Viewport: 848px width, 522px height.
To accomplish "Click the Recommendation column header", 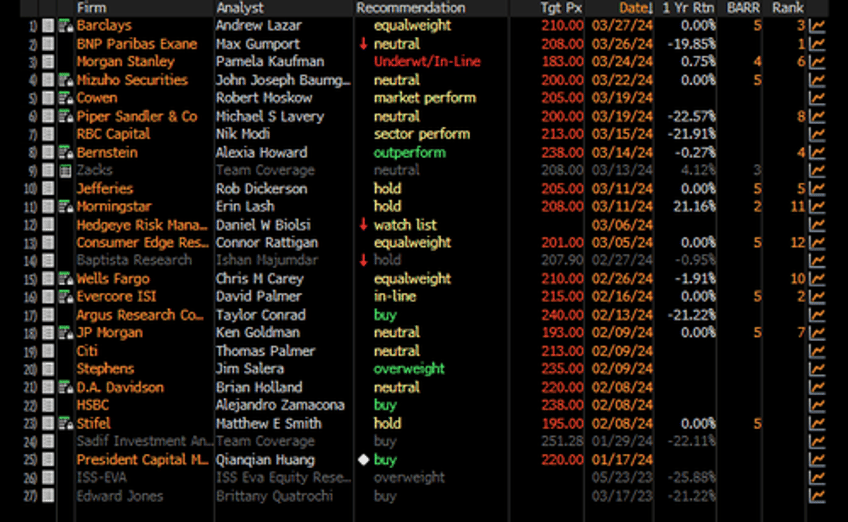I will tap(410, 8).
